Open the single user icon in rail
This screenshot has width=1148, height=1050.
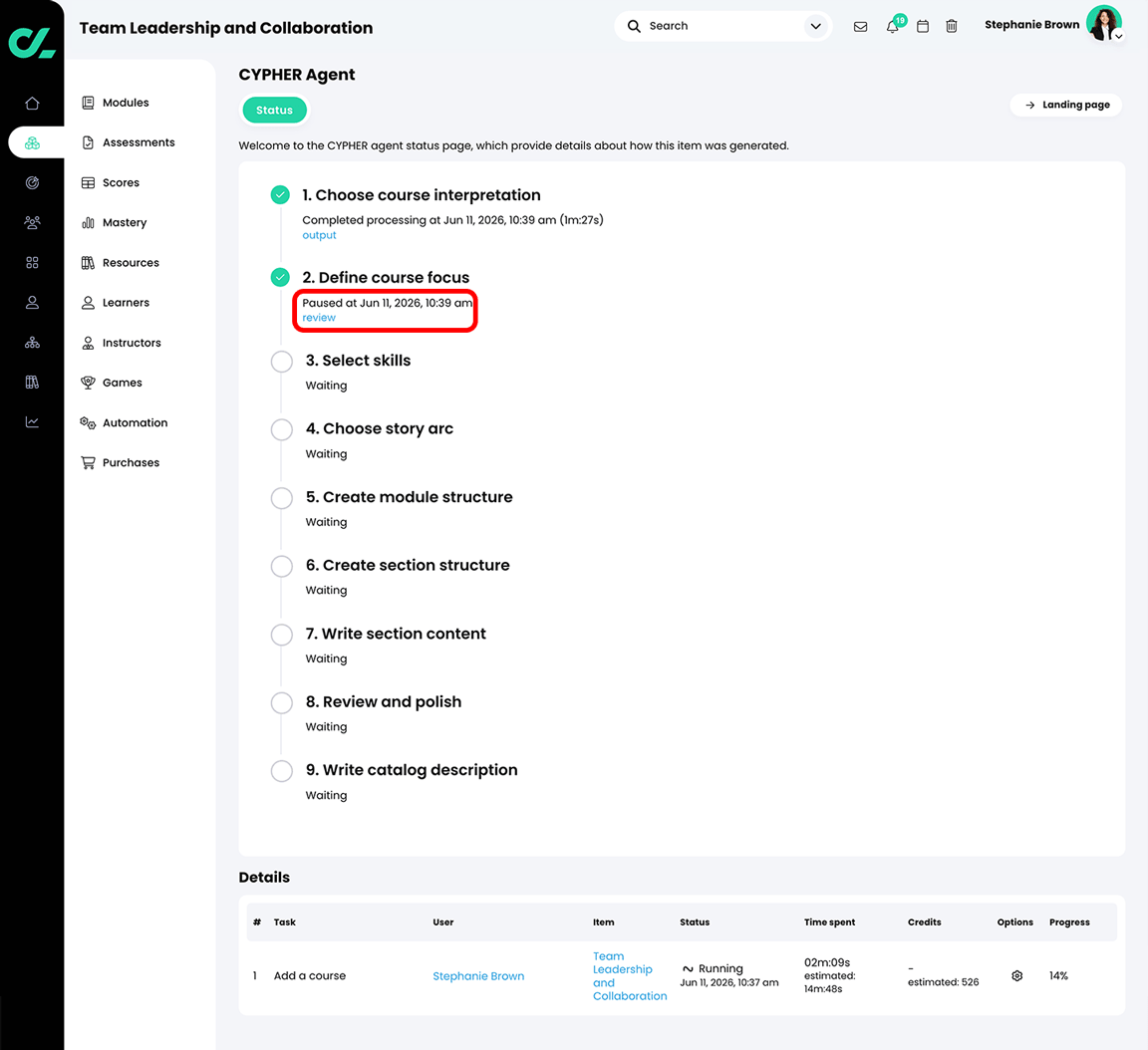(32, 302)
